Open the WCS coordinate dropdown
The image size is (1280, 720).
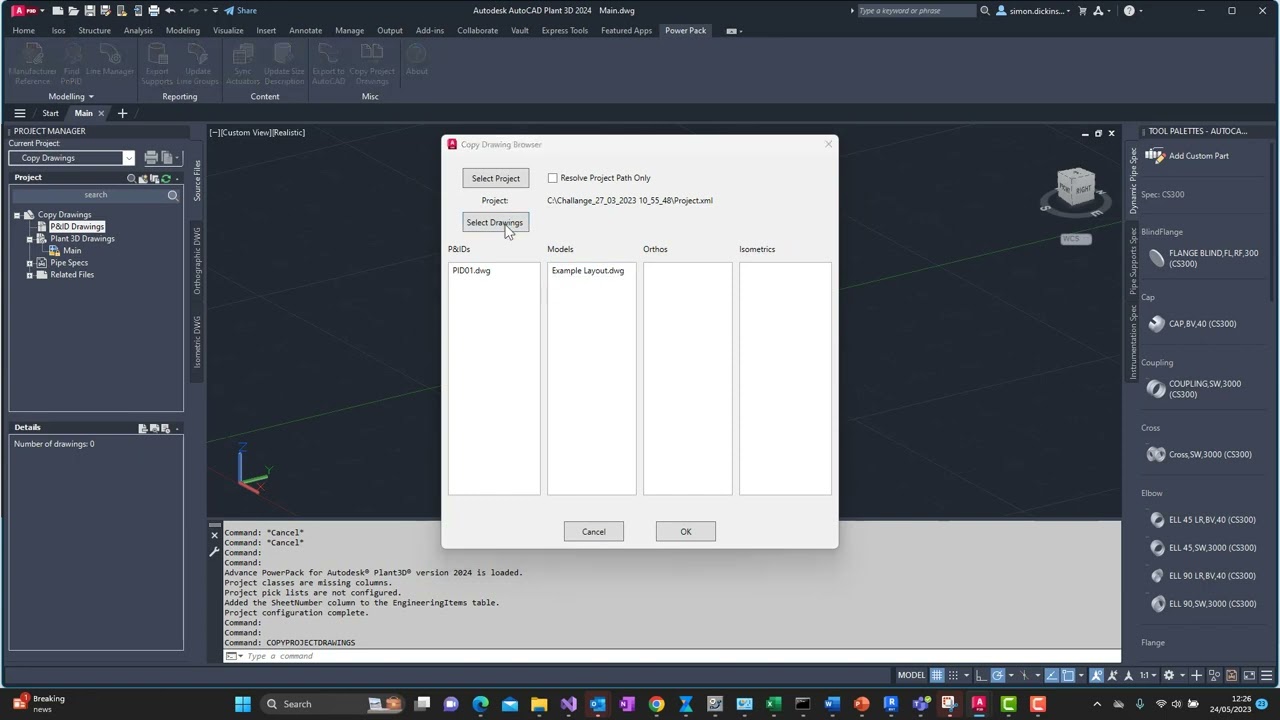[1075, 239]
